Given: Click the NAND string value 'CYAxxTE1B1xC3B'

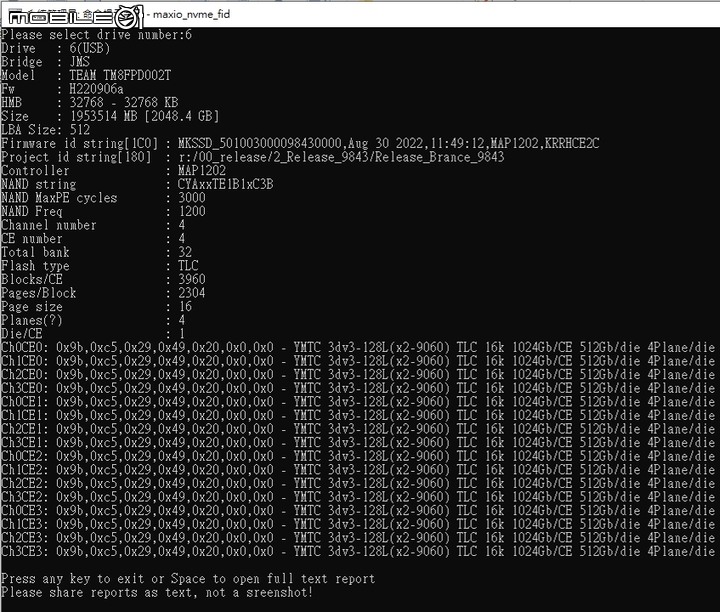Looking at the screenshot, I should tap(226, 184).
